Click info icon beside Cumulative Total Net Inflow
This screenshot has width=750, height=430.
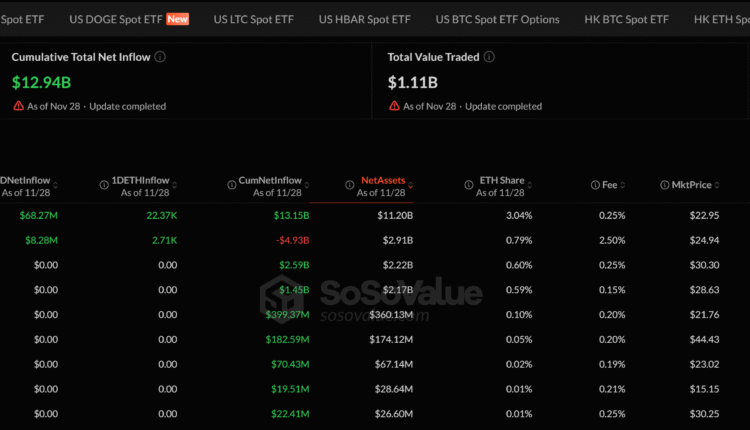pyautogui.click(x=160, y=57)
